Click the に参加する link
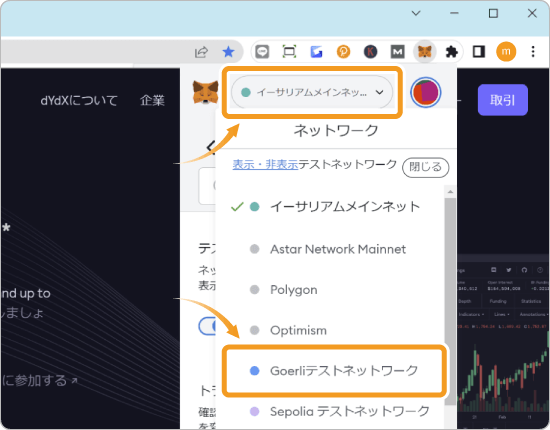The width and height of the screenshot is (550, 430). click(40, 380)
